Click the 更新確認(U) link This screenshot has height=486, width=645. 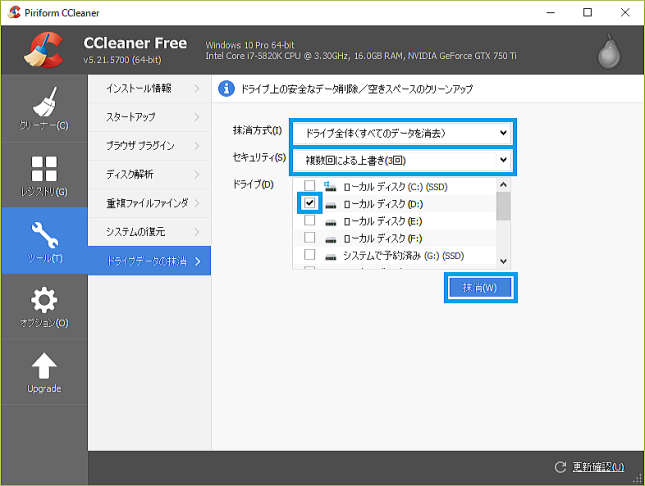pos(598,467)
